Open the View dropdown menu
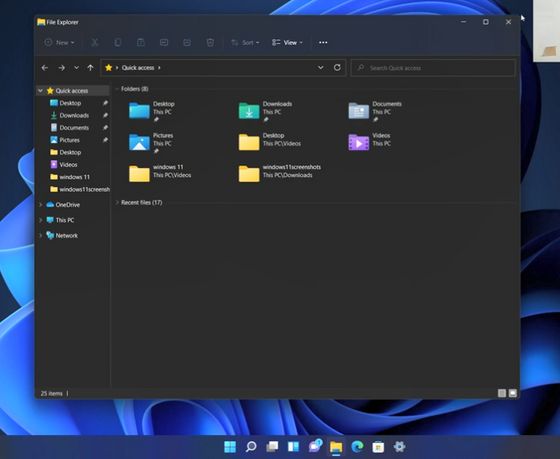 coord(287,43)
